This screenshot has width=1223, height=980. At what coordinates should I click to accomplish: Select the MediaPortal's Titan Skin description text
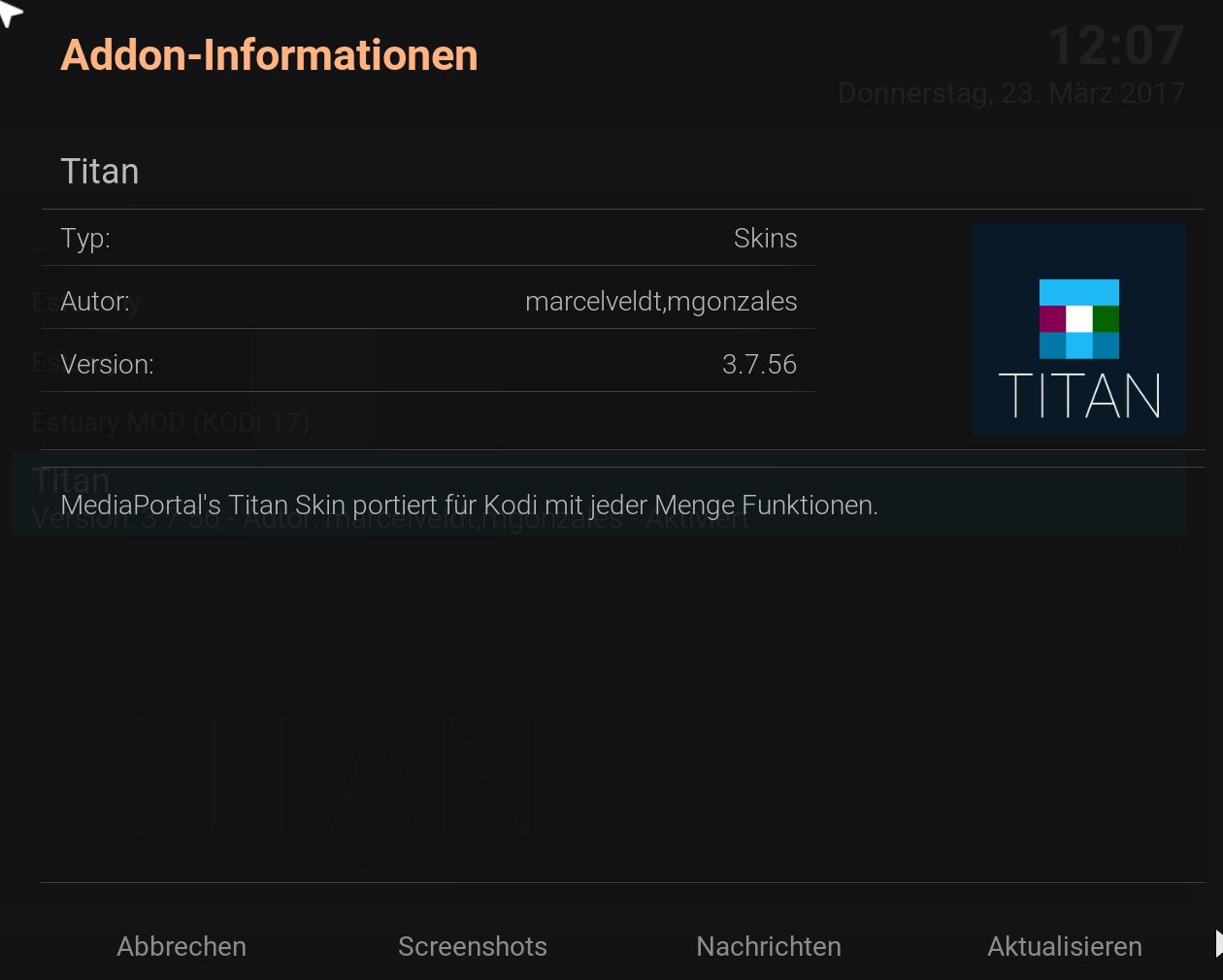(469, 505)
